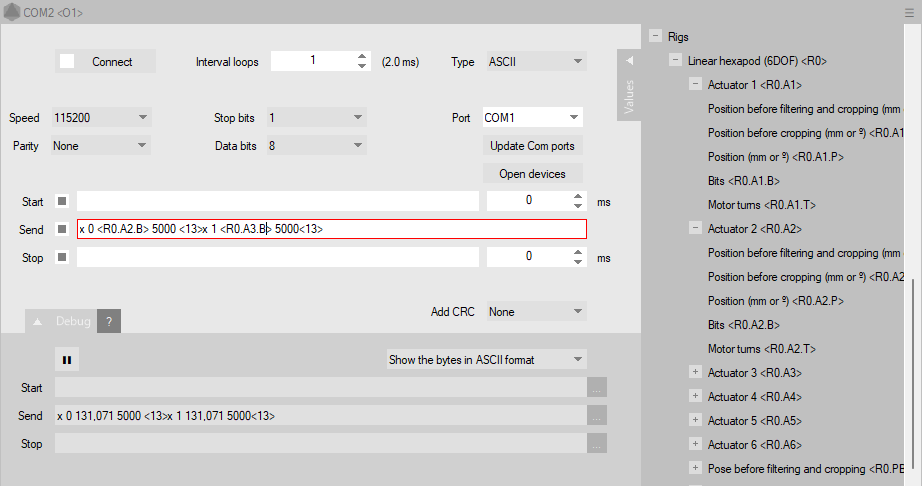Select the Bits <R0.A2.B> tree item
The height and width of the screenshot is (486, 922).
pyautogui.click(x=743, y=324)
